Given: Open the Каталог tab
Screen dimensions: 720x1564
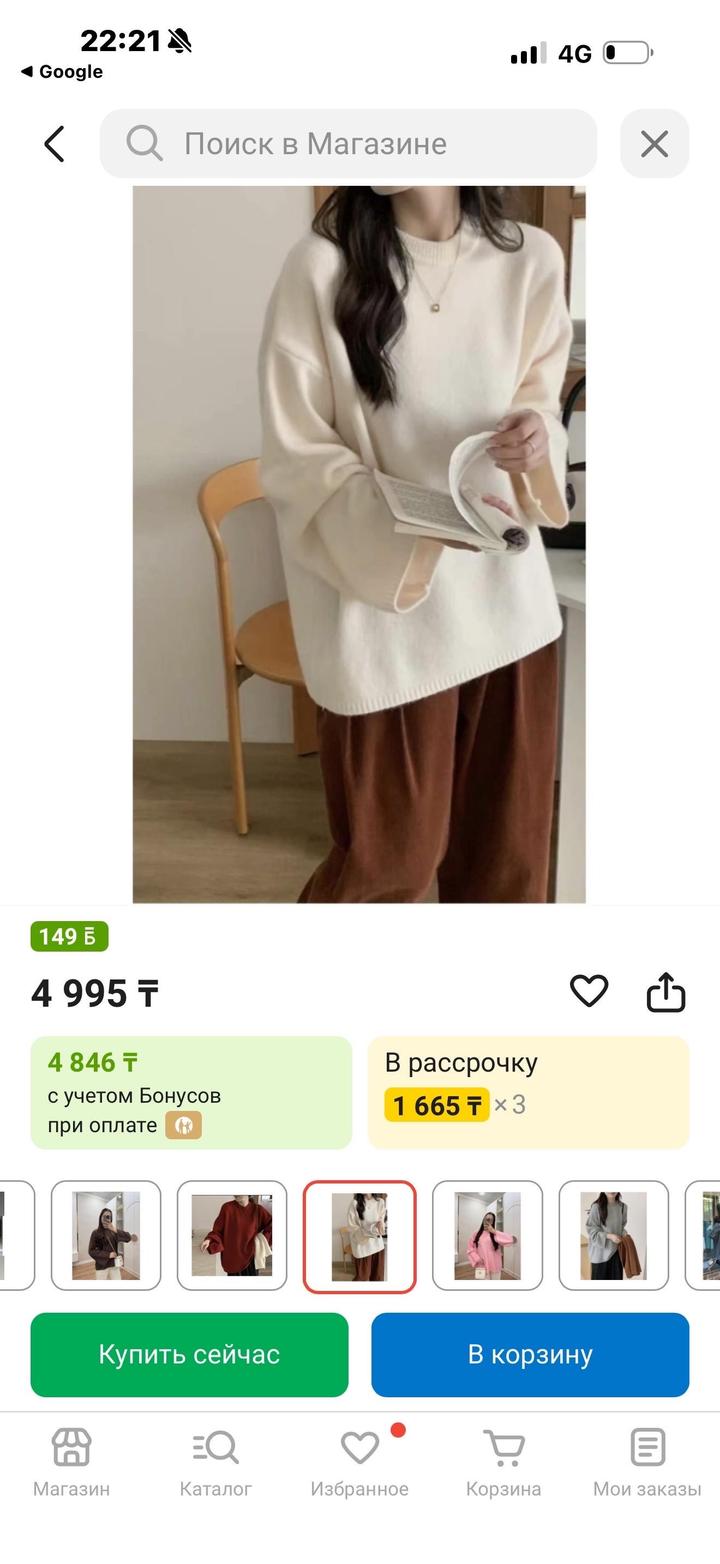Looking at the screenshot, I should (215, 1463).
